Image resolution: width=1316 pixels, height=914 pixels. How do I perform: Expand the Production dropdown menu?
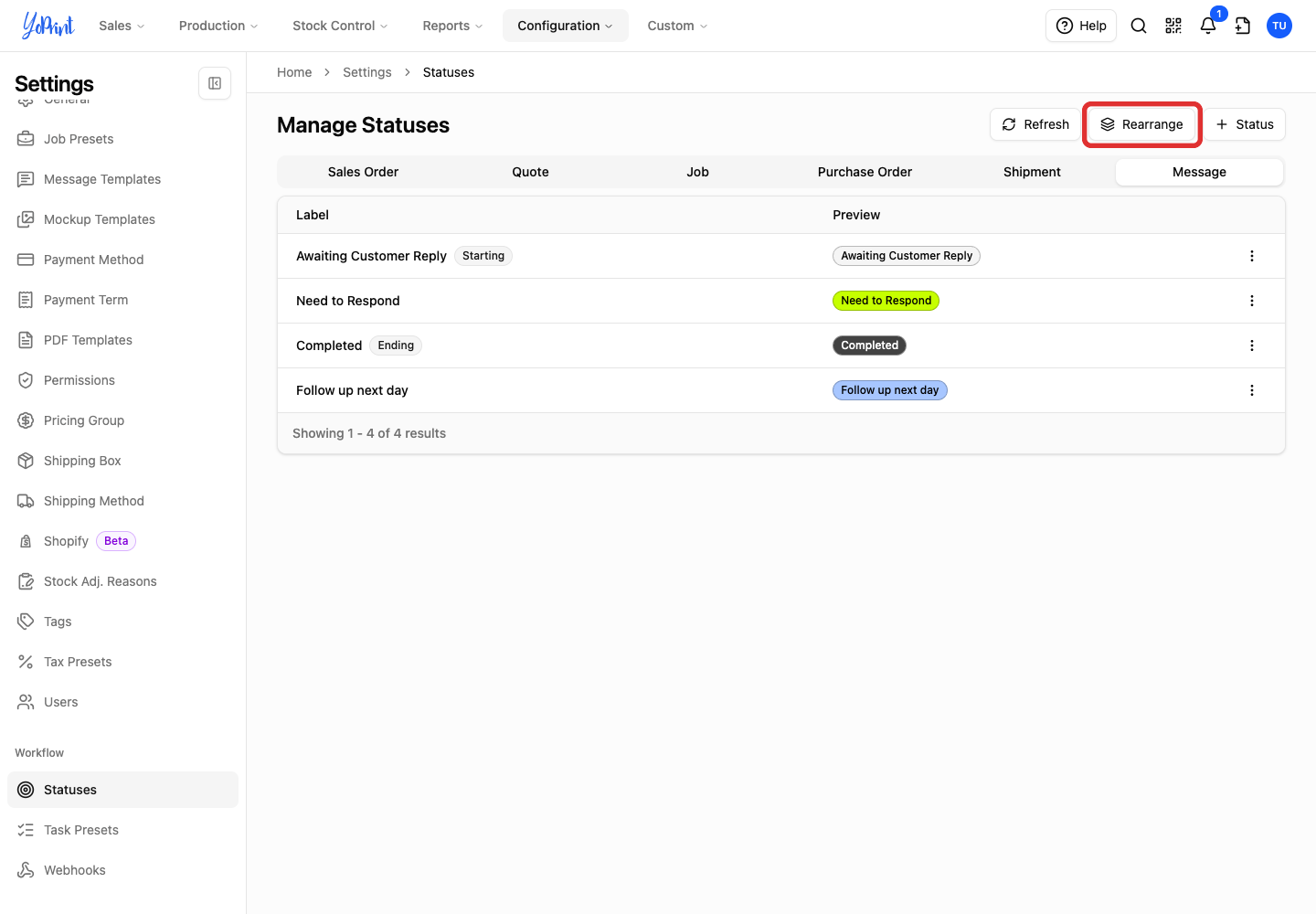click(218, 26)
